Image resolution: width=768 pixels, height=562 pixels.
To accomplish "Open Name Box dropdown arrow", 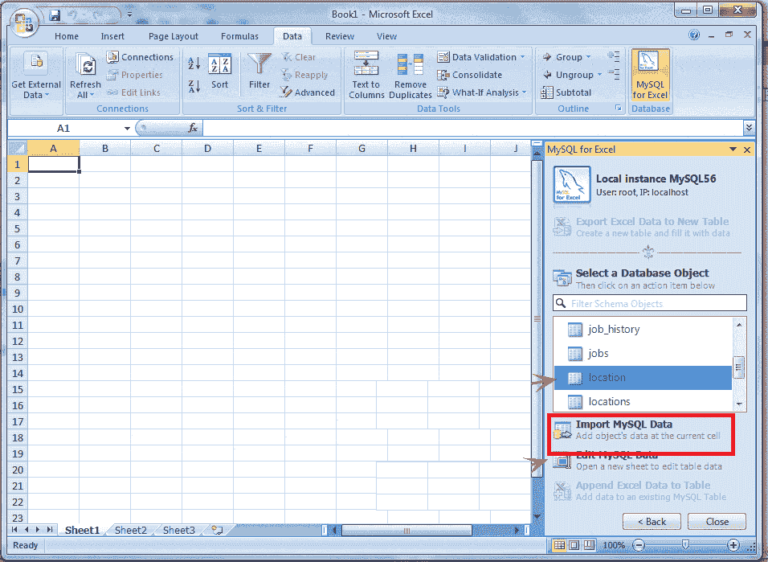I will click(x=127, y=128).
